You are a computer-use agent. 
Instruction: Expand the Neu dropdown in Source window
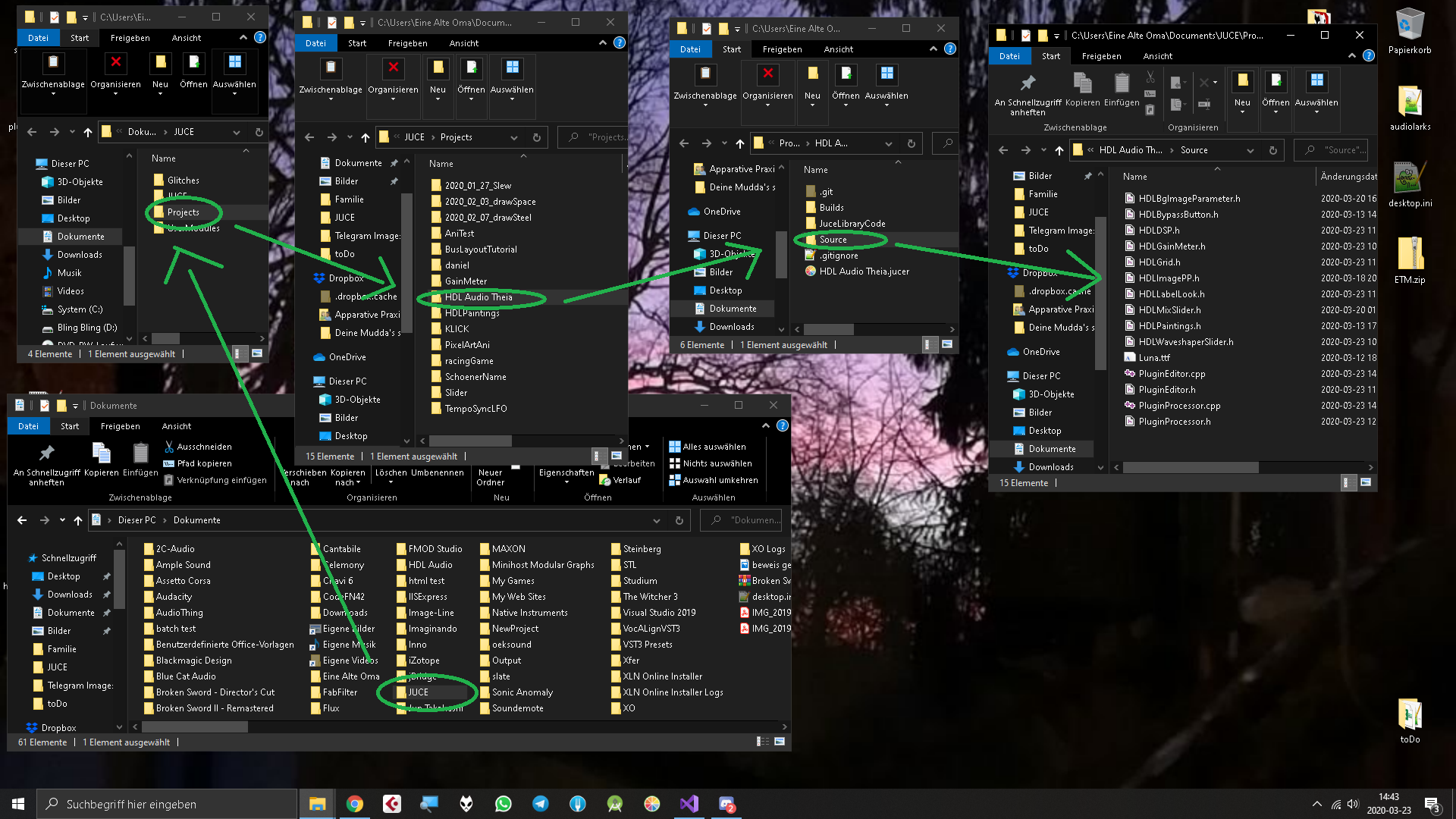[1242, 112]
